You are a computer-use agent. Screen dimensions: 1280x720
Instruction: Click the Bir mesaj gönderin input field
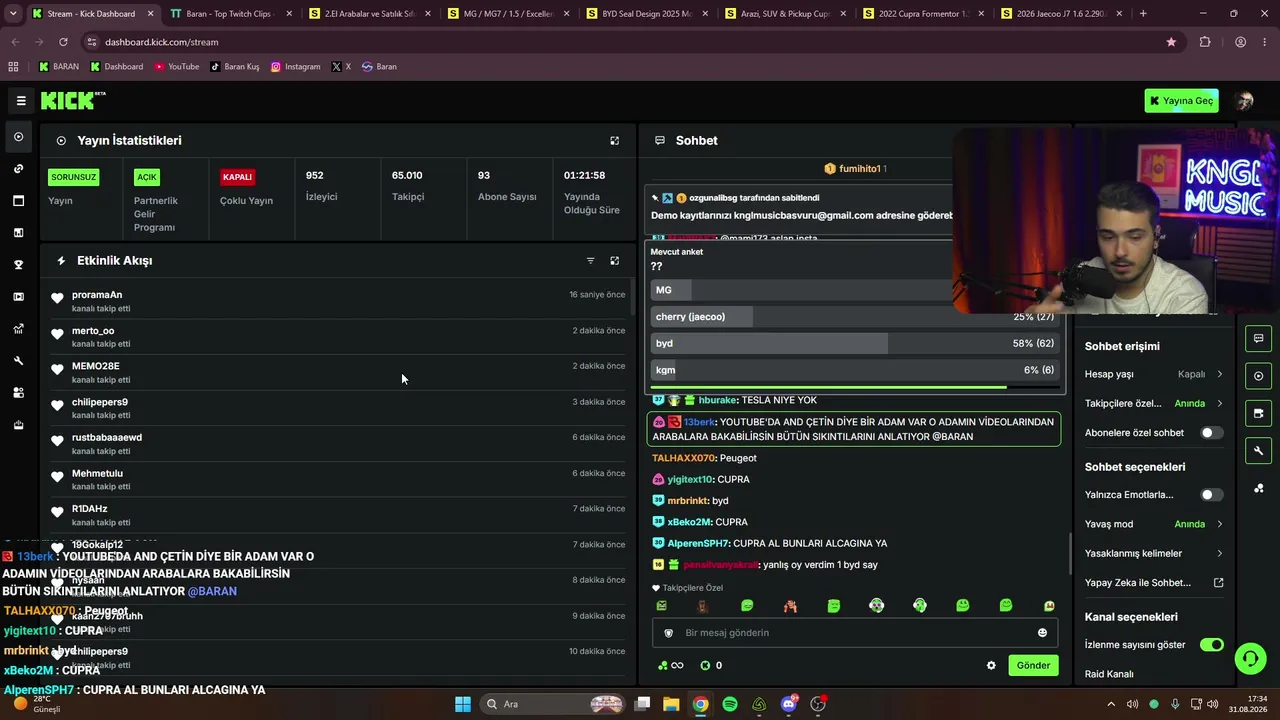coord(855,633)
